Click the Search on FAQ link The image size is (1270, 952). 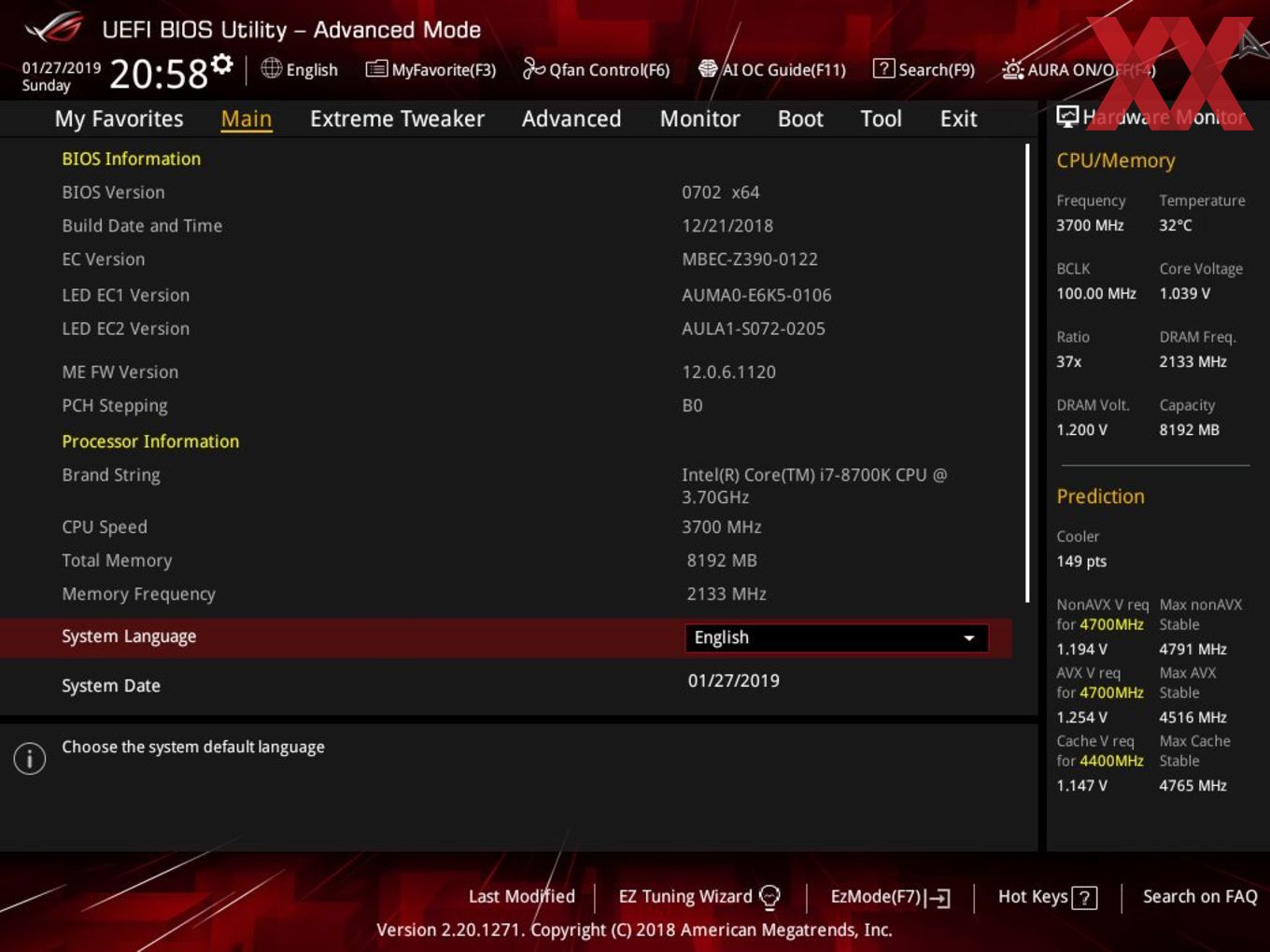click(1200, 896)
